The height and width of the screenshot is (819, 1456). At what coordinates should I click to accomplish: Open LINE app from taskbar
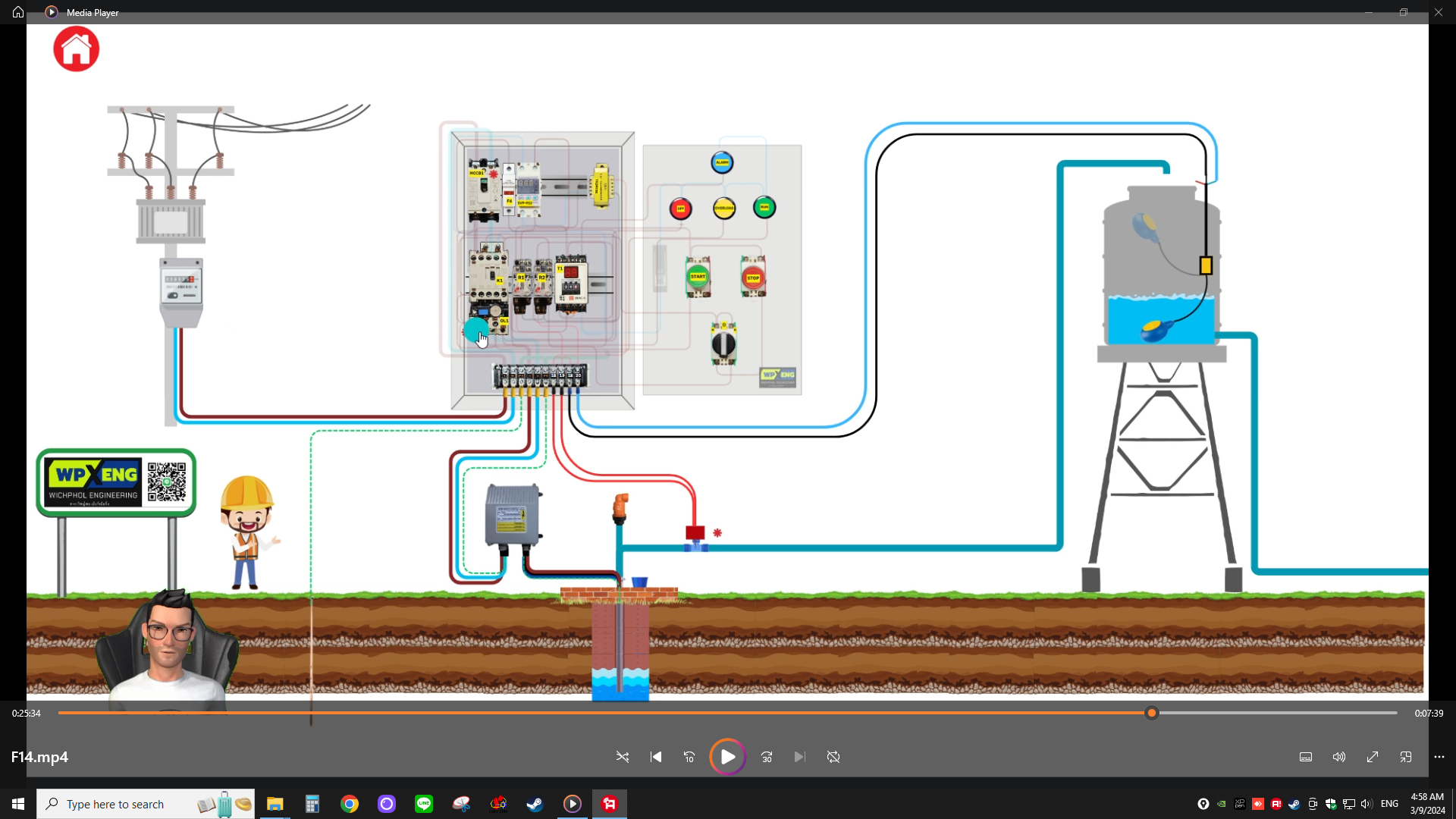tap(424, 804)
